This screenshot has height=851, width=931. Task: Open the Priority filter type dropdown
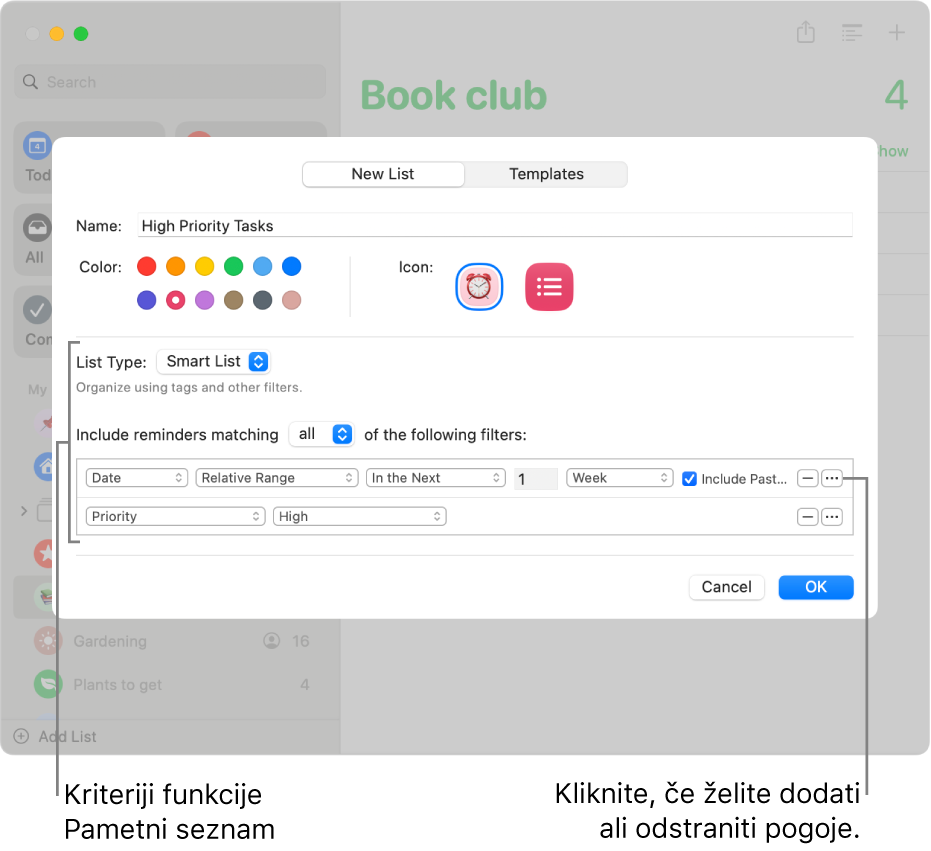coord(175,516)
